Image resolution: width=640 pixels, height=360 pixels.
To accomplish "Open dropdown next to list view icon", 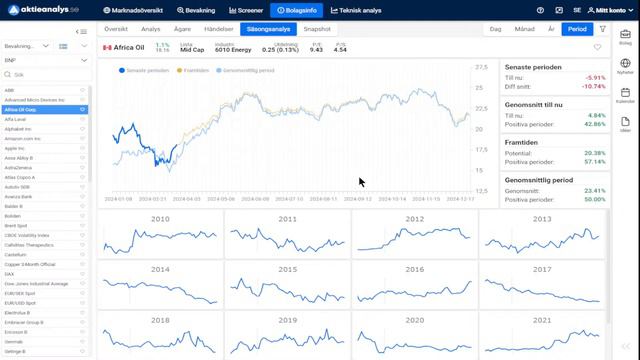I will (84, 46).
